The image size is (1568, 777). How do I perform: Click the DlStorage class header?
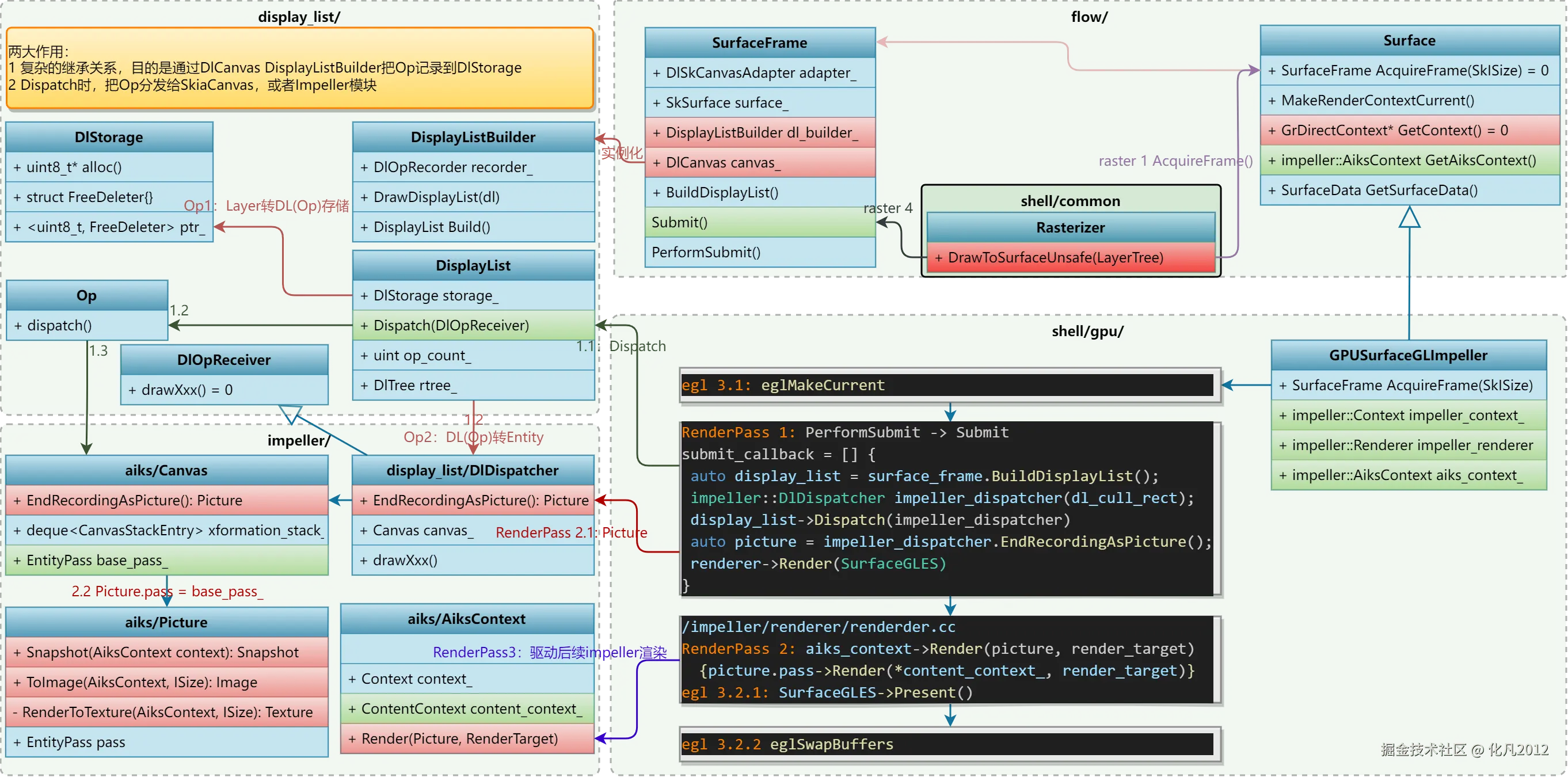109,137
